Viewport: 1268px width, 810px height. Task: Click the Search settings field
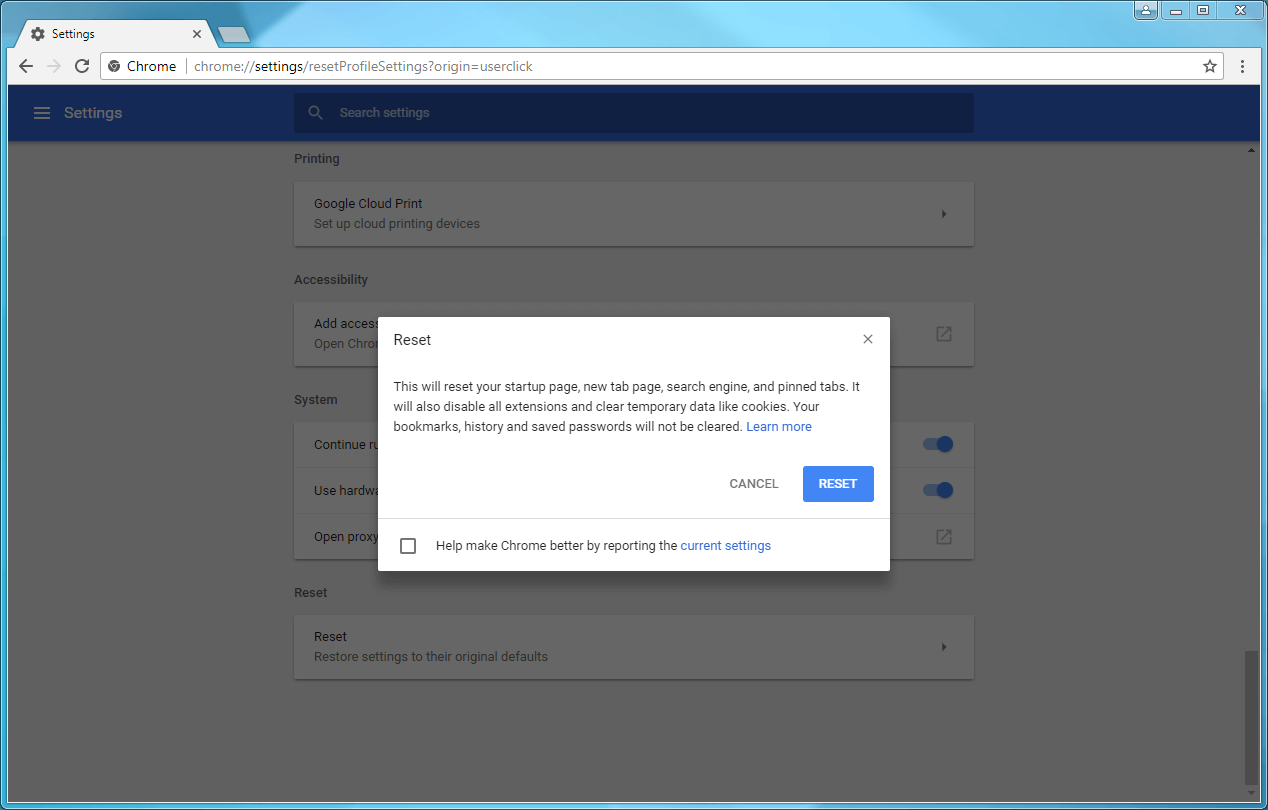pos(634,113)
